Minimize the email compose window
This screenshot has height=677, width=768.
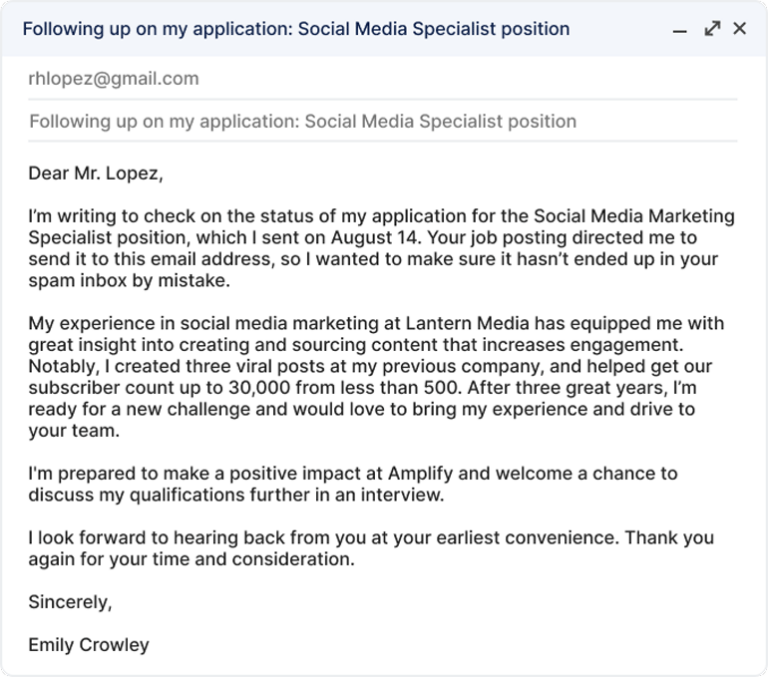[x=680, y=30]
